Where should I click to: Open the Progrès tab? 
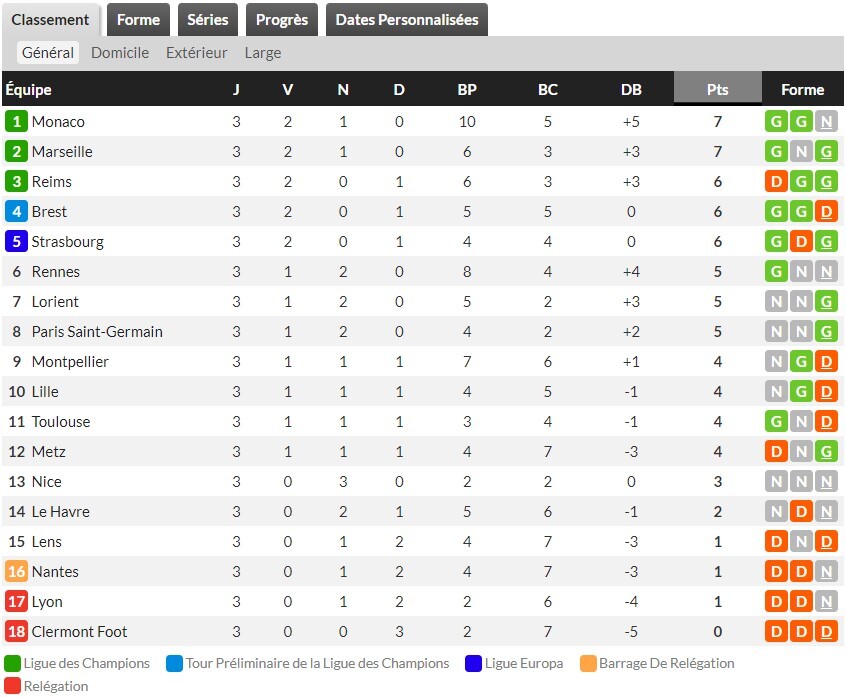pos(282,20)
